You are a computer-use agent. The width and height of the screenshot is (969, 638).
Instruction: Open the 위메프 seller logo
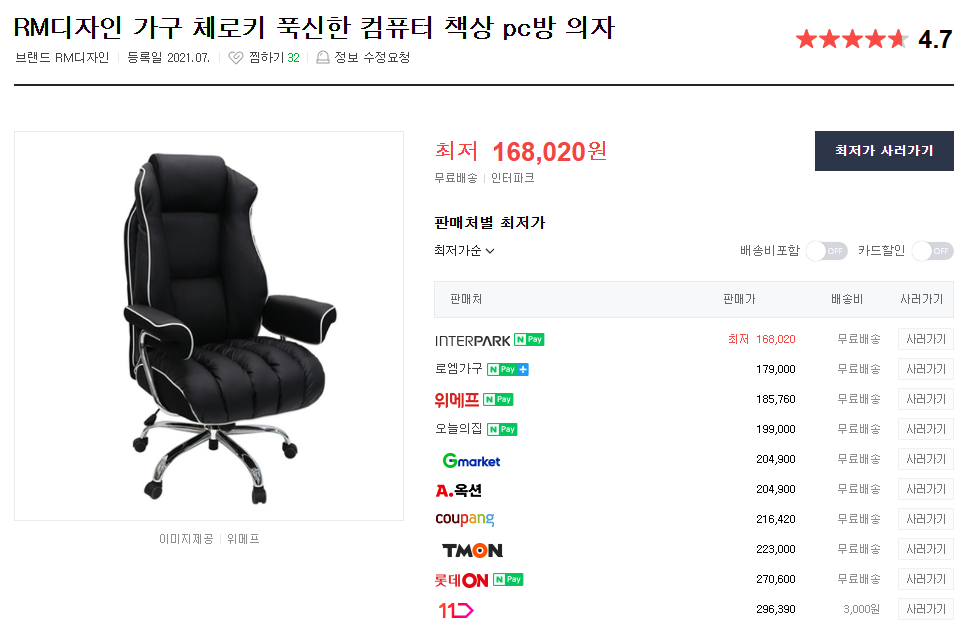click(x=457, y=400)
